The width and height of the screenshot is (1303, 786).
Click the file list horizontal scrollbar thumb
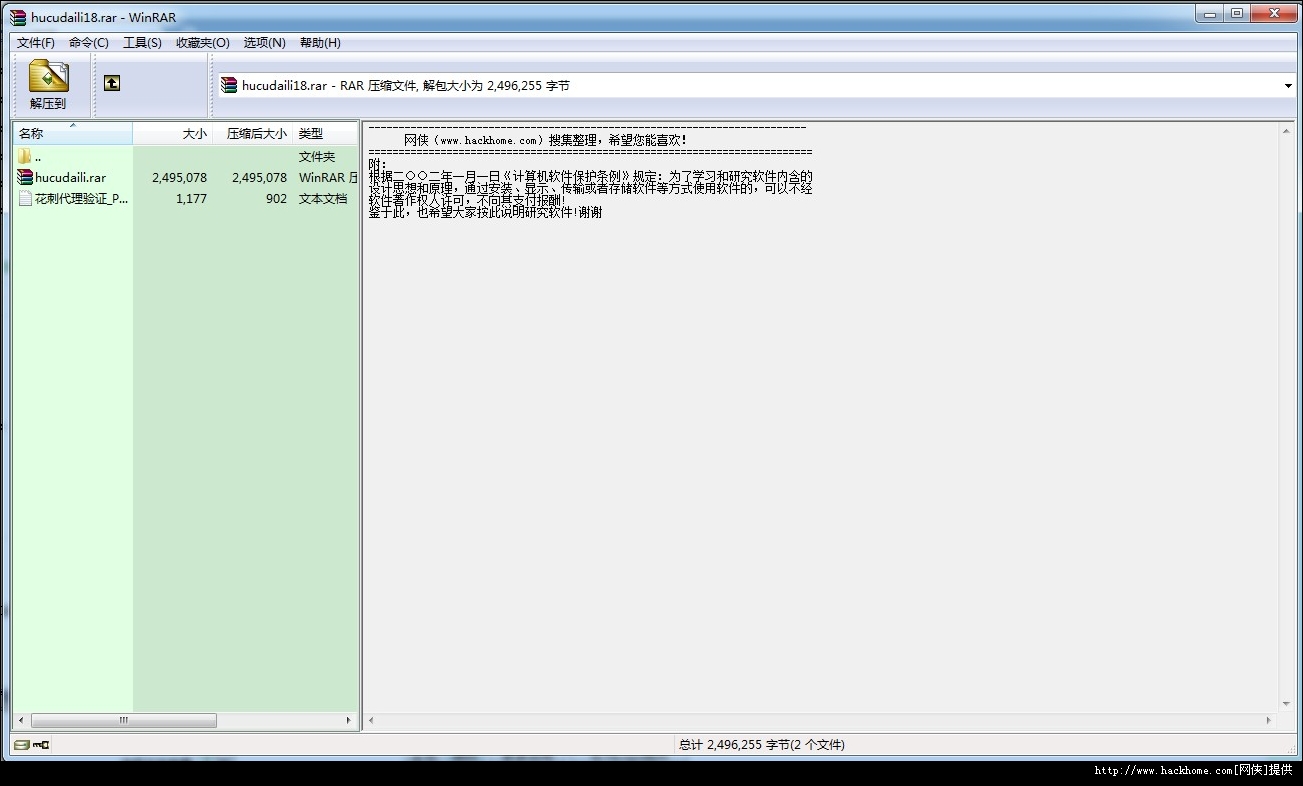point(124,720)
